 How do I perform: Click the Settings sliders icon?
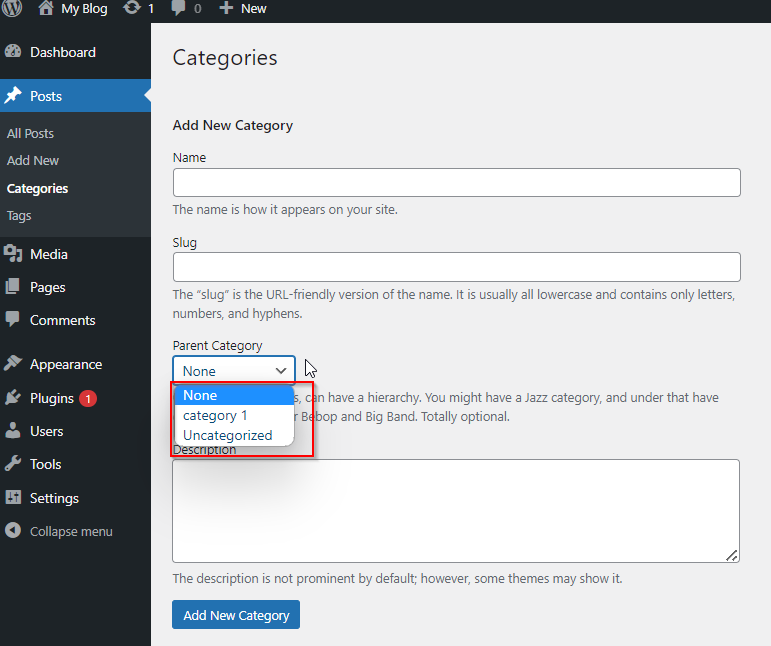point(13,497)
